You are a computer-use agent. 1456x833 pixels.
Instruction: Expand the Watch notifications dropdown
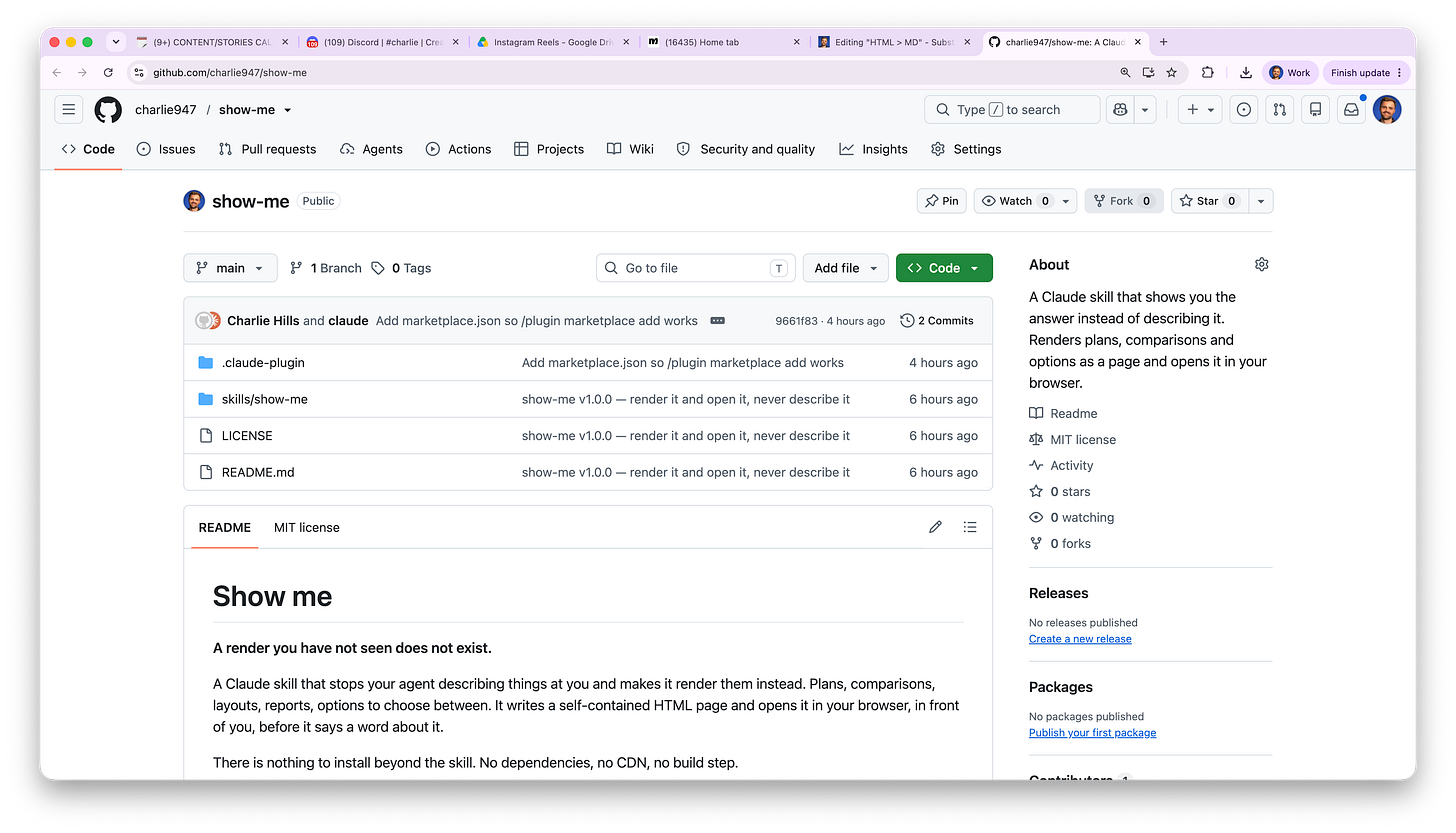(x=1066, y=201)
